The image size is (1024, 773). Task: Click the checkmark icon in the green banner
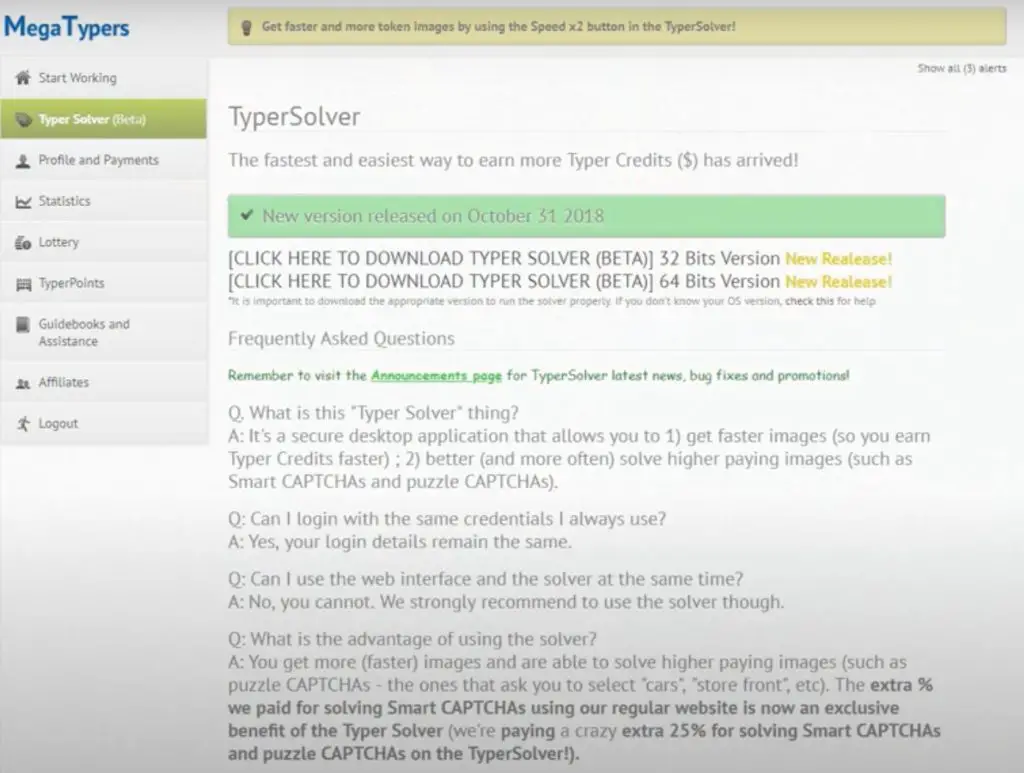click(x=247, y=215)
